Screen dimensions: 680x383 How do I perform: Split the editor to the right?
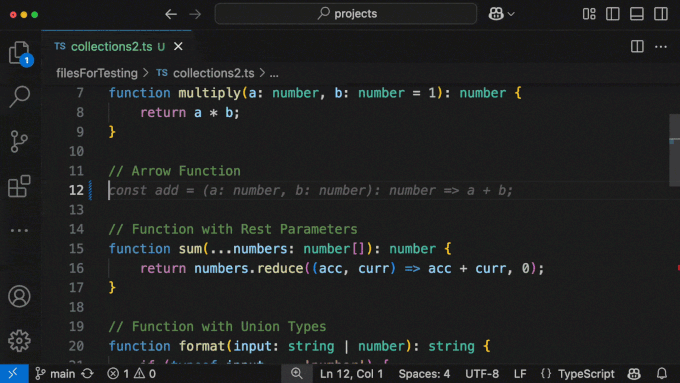tap(637, 46)
